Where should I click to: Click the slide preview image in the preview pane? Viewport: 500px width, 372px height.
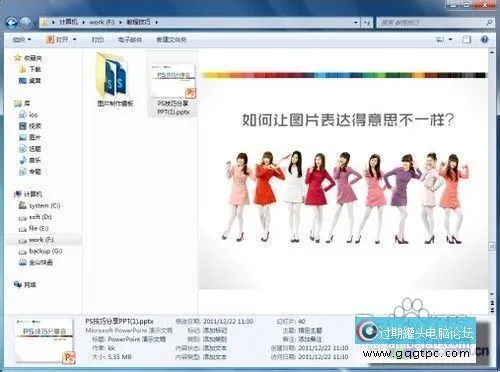[343, 181]
